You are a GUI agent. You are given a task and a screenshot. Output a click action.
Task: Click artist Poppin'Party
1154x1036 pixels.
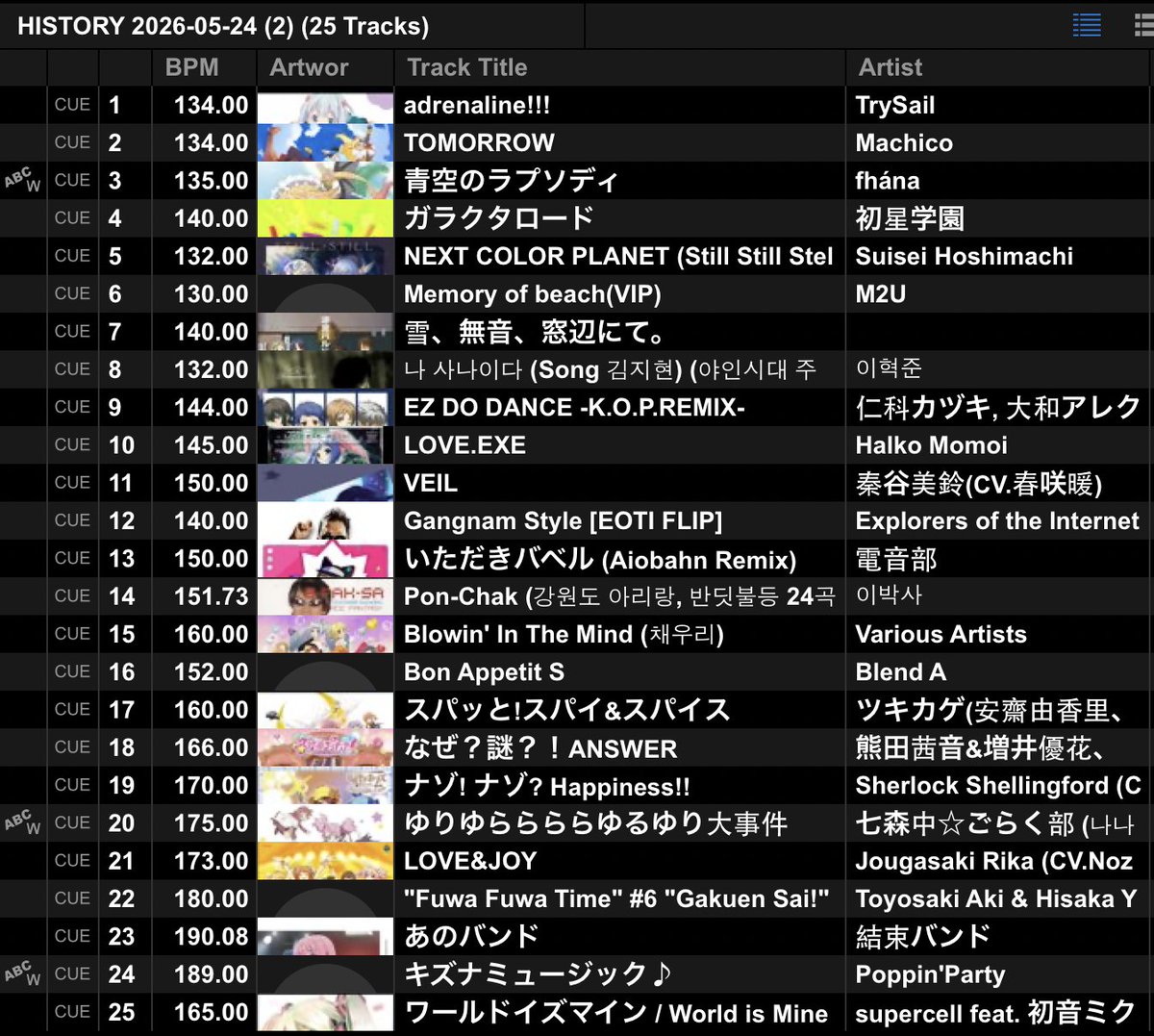[x=931, y=973]
